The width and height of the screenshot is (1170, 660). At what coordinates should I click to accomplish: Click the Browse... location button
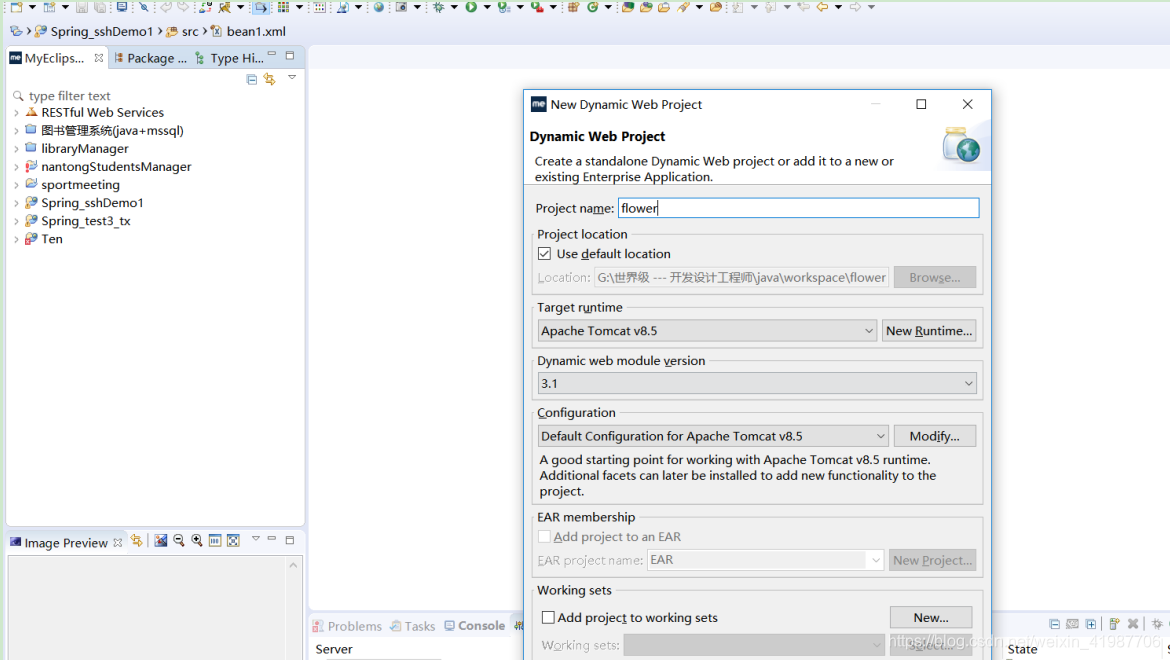tap(934, 277)
